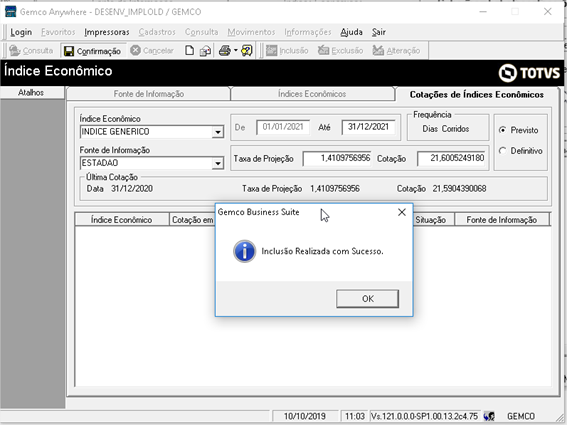
Task: Close the Gemco Anywhere main window
Action: 547,12
